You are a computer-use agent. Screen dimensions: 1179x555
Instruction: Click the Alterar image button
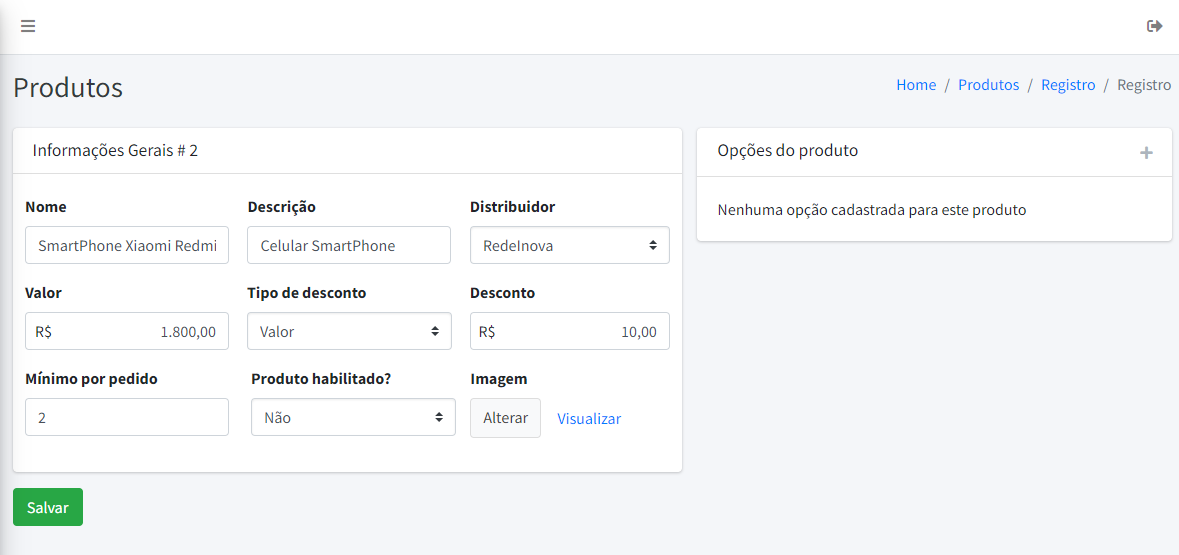(x=505, y=418)
